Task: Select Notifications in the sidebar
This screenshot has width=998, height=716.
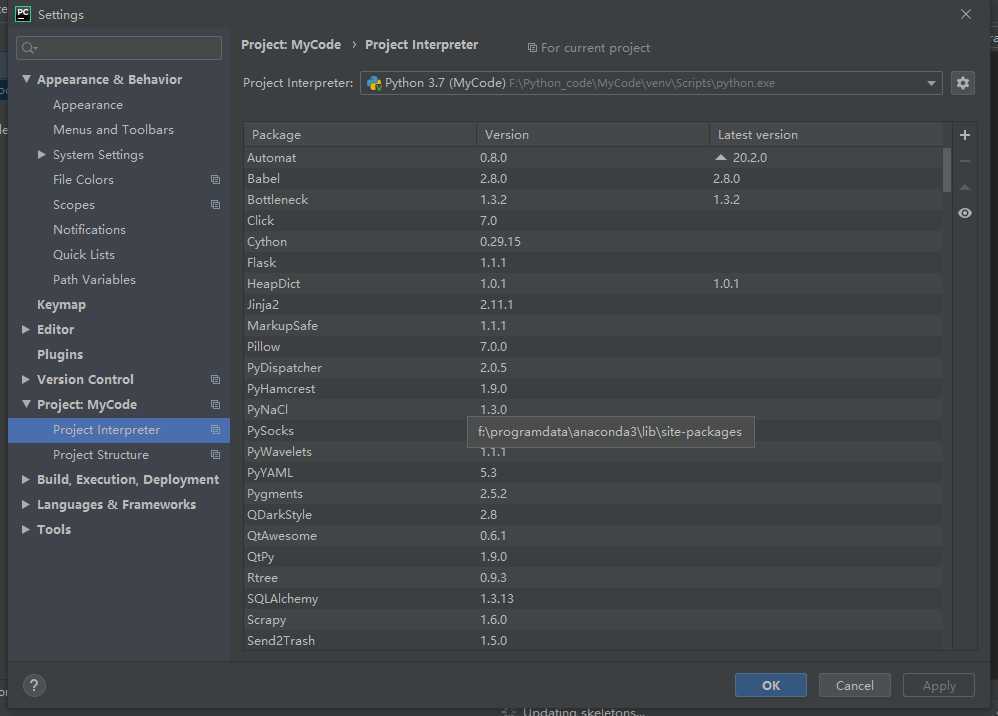Action: (89, 230)
